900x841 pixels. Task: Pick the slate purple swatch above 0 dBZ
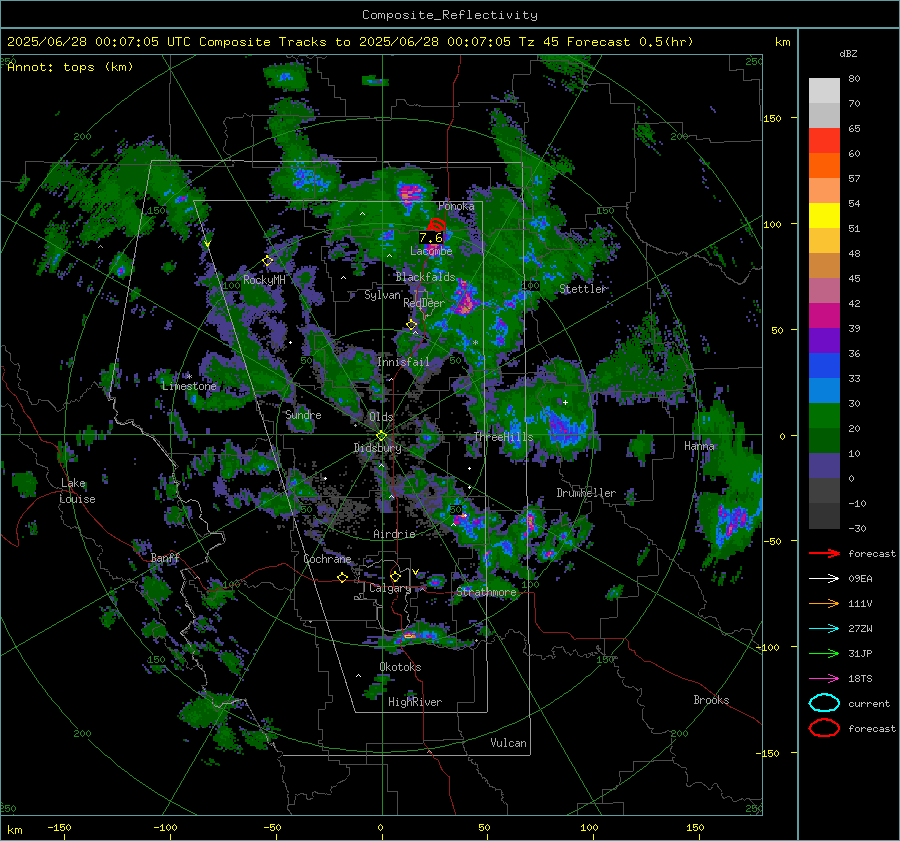pos(824,465)
